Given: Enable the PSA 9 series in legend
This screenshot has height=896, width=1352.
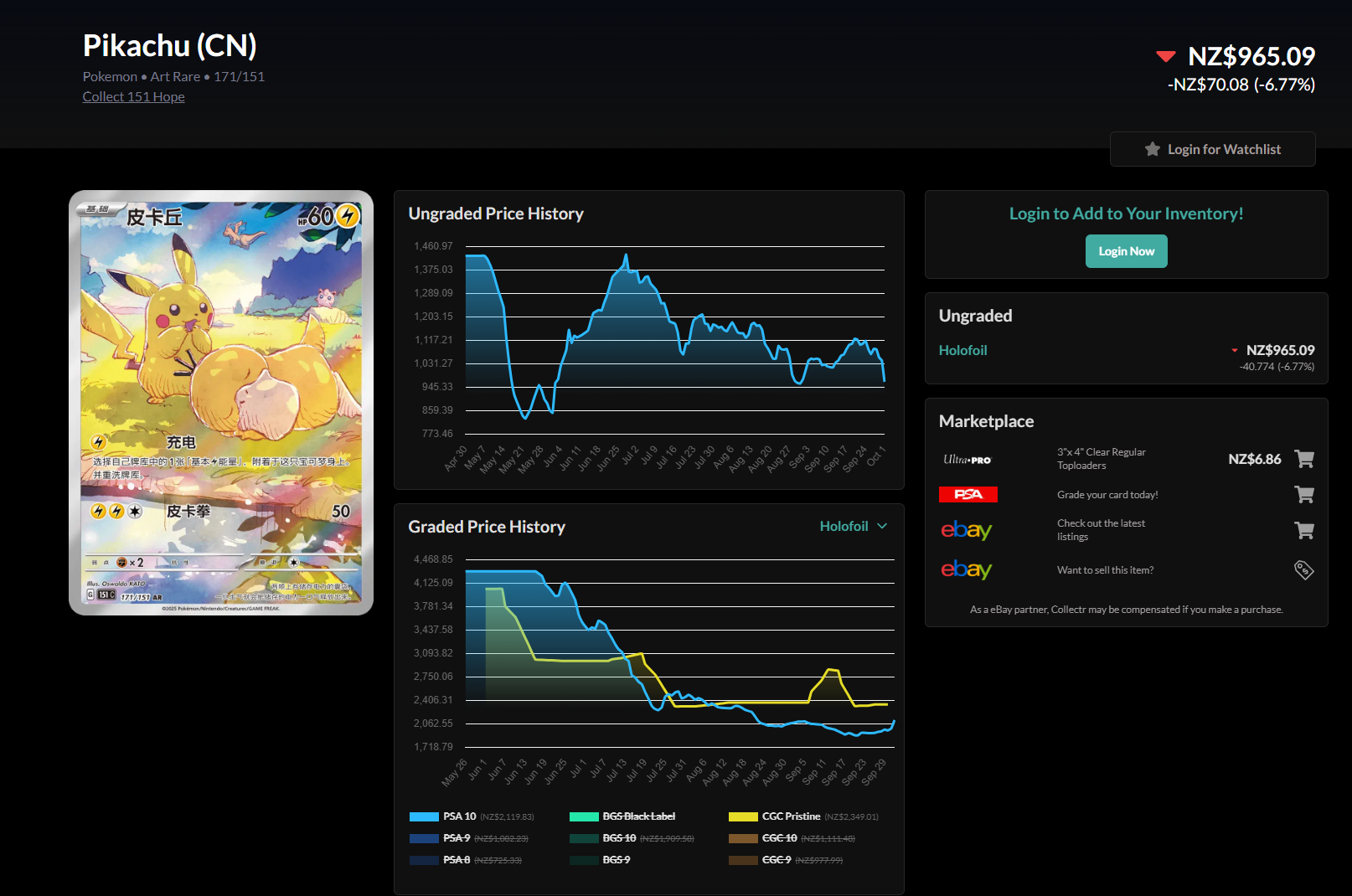Looking at the screenshot, I should click(456, 838).
